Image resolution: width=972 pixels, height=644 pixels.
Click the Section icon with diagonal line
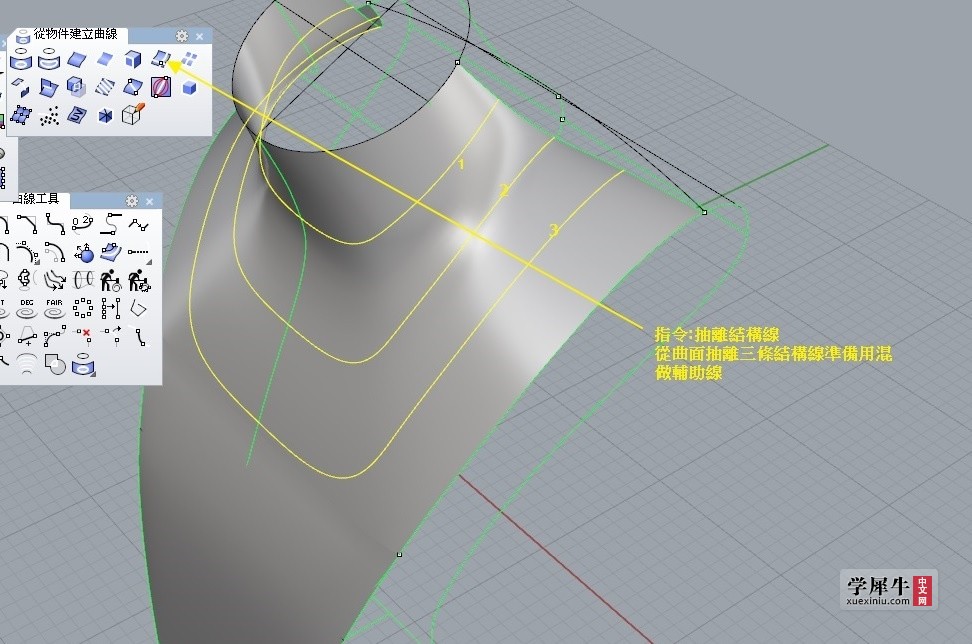pyautogui.click(x=133, y=87)
